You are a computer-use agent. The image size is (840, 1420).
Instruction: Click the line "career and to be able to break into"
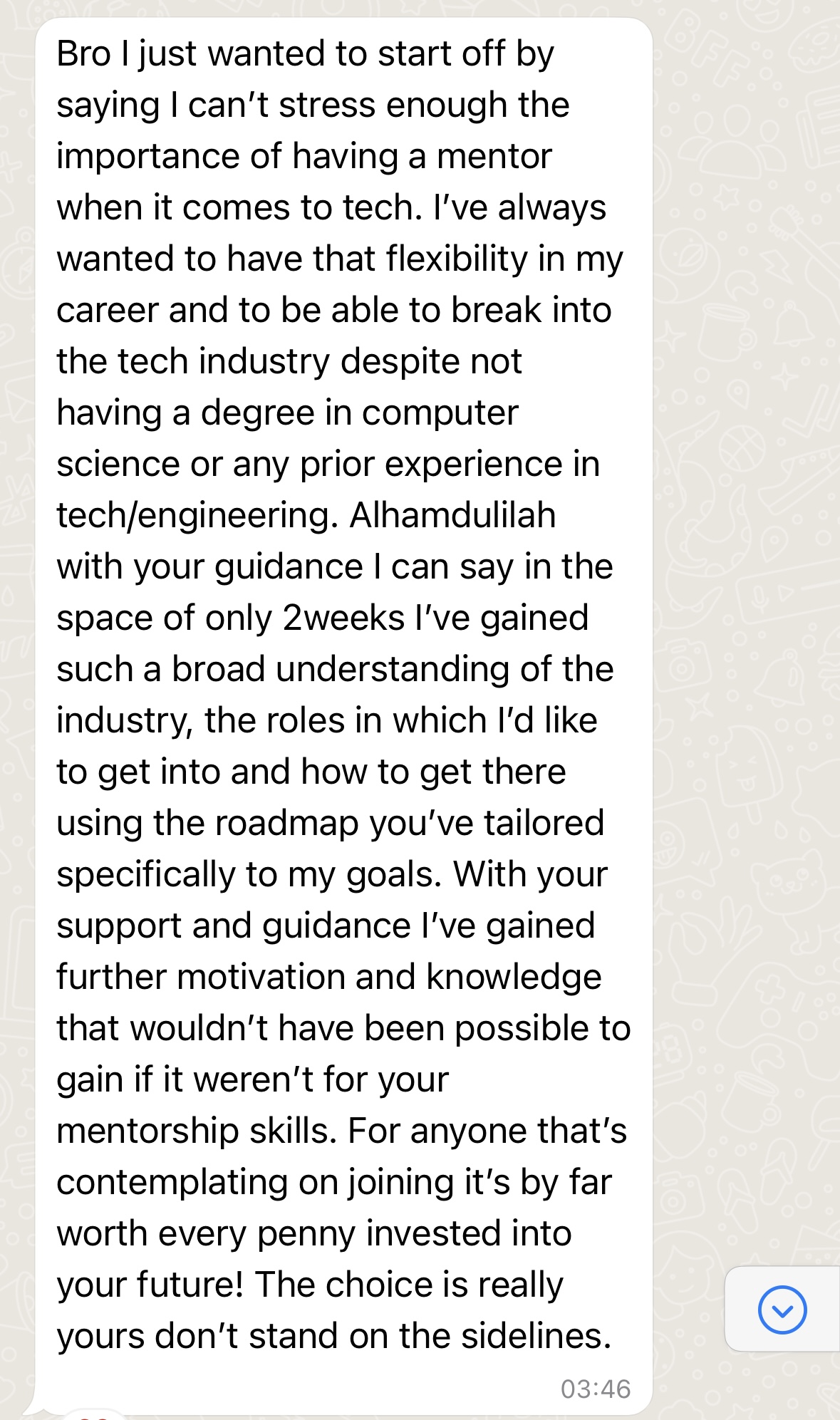point(334,310)
